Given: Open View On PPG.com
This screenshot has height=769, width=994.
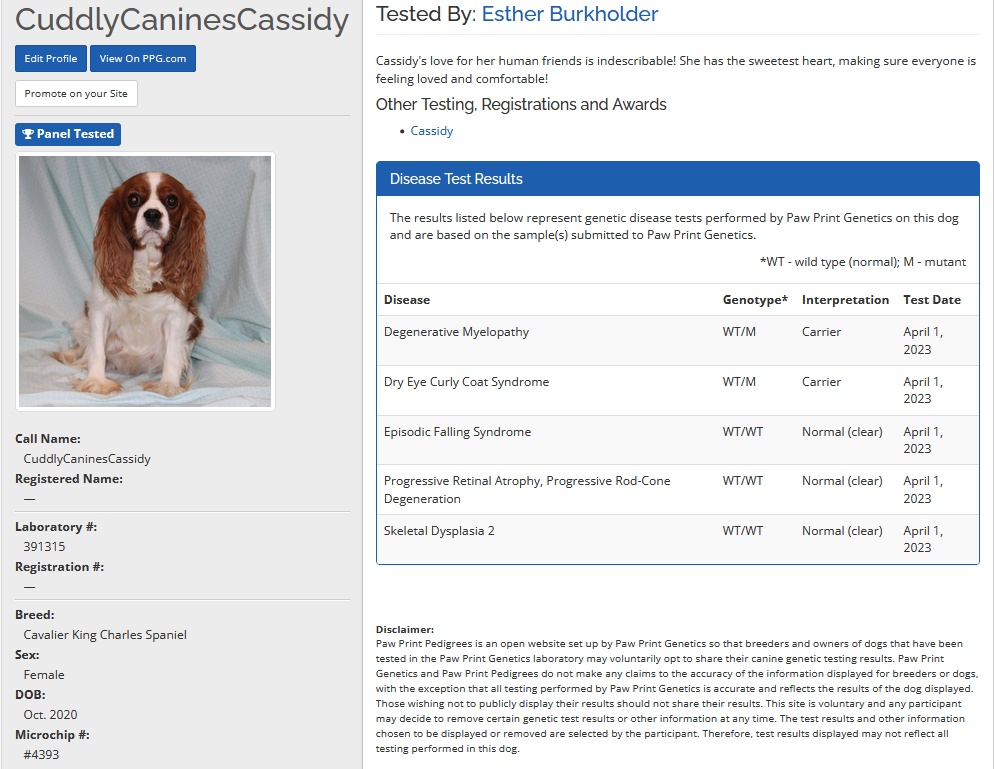Looking at the screenshot, I should pyautogui.click(x=143, y=59).
